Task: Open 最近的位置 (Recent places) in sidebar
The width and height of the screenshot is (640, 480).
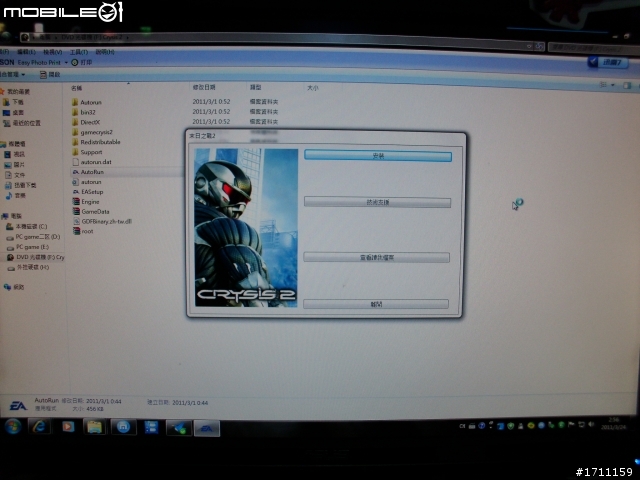Action: coord(22,123)
